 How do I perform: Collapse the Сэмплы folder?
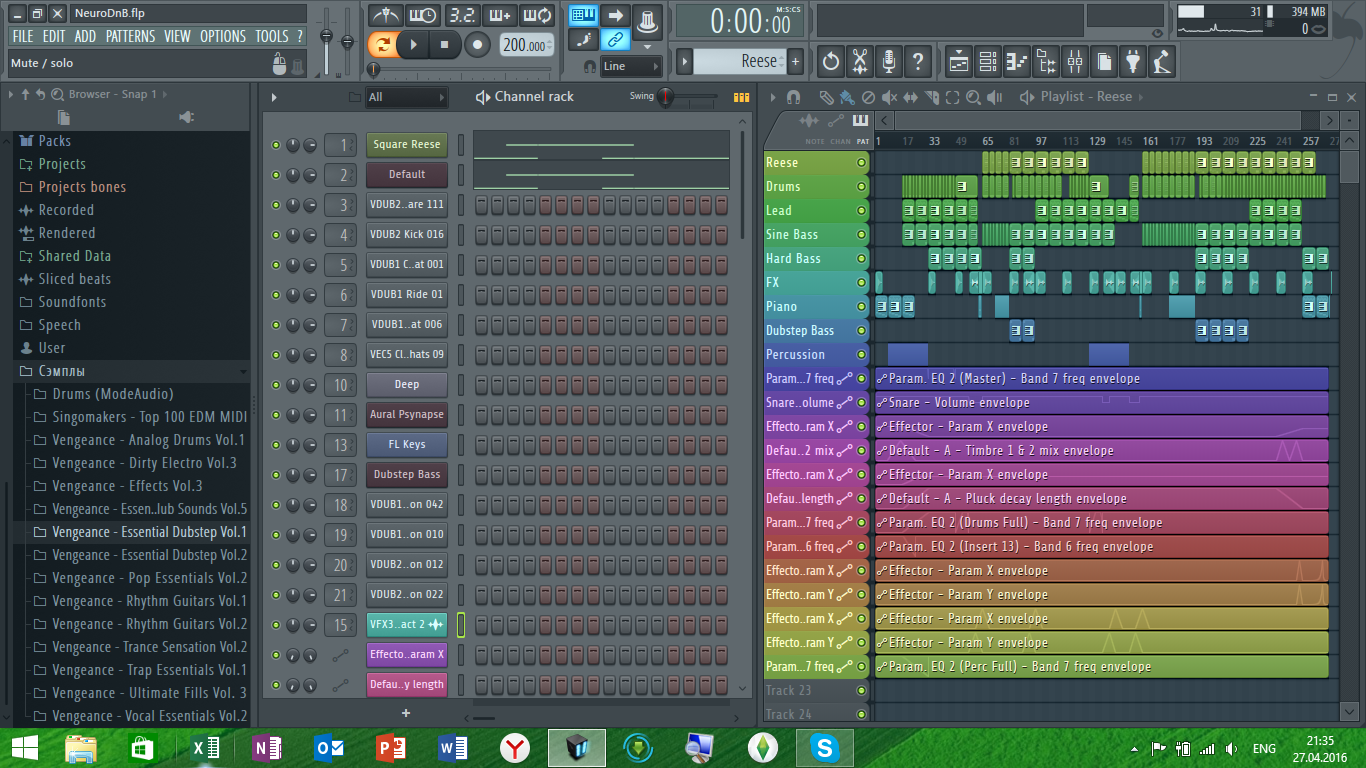tap(132, 371)
